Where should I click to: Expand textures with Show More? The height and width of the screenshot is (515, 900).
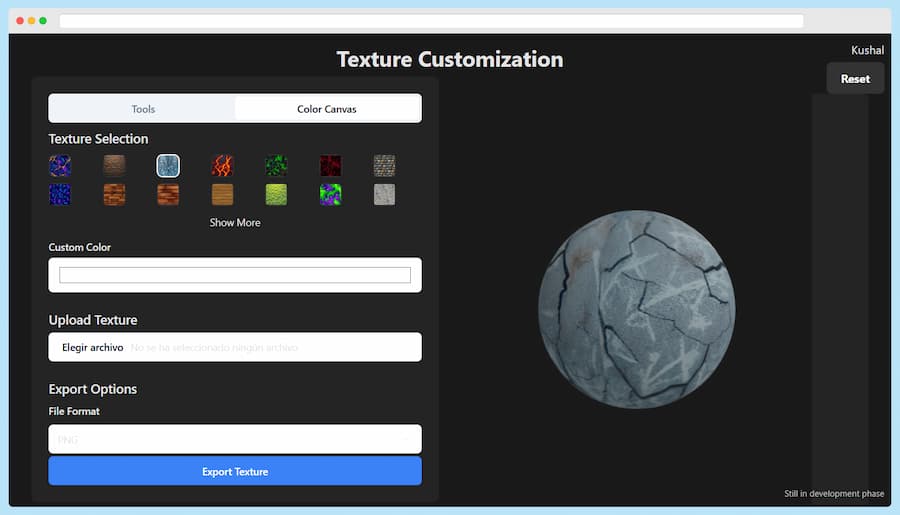pos(235,223)
